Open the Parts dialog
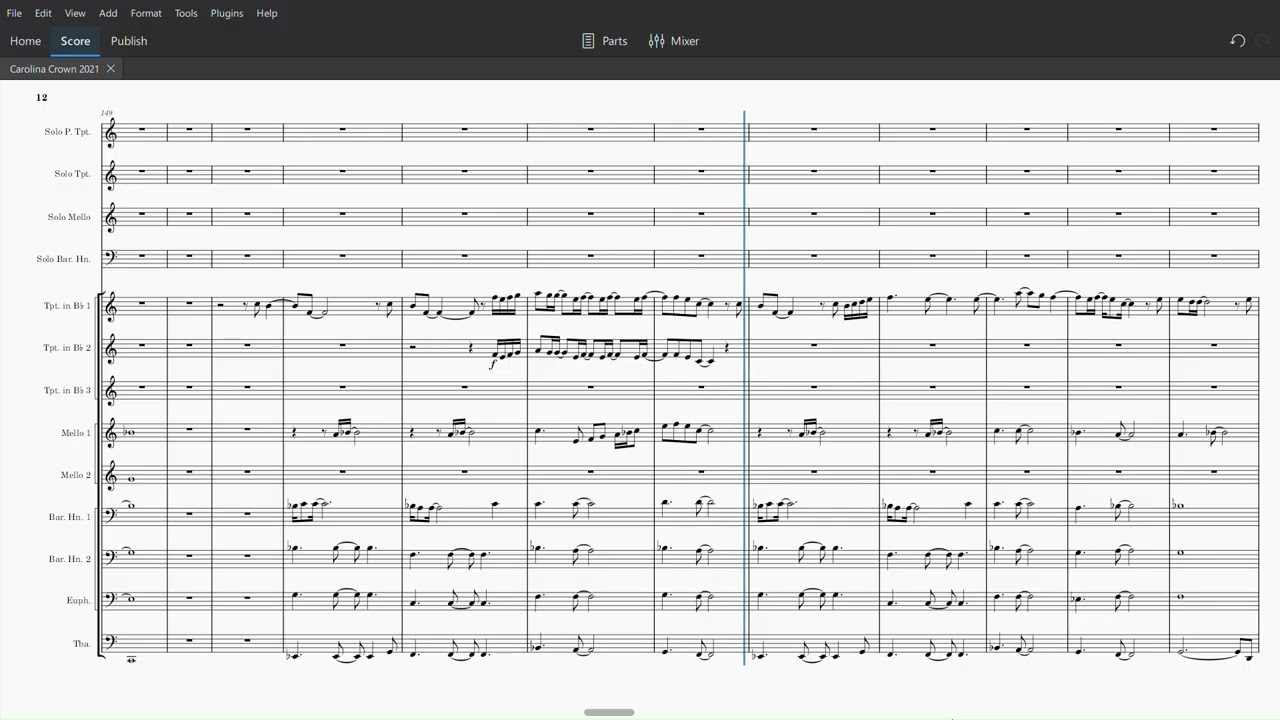 click(x=604, y=41)
